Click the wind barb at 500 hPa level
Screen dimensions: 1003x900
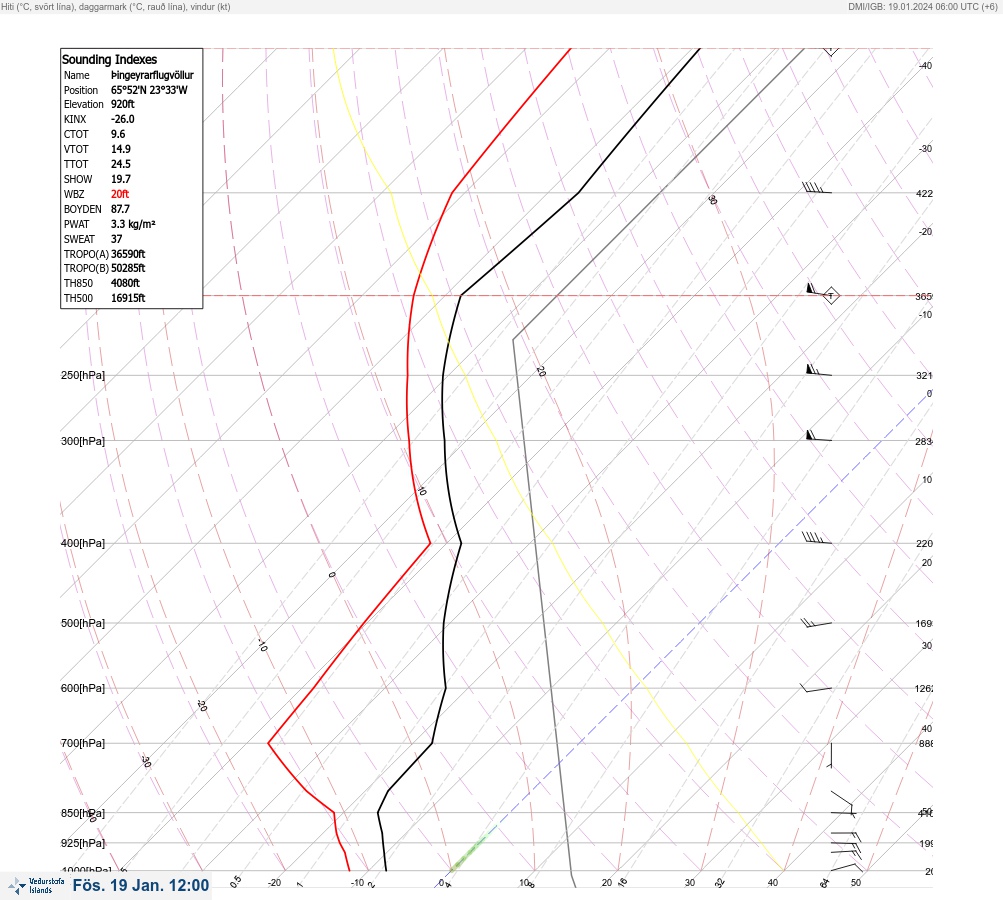pyautogui.click(x=816, y=622)
